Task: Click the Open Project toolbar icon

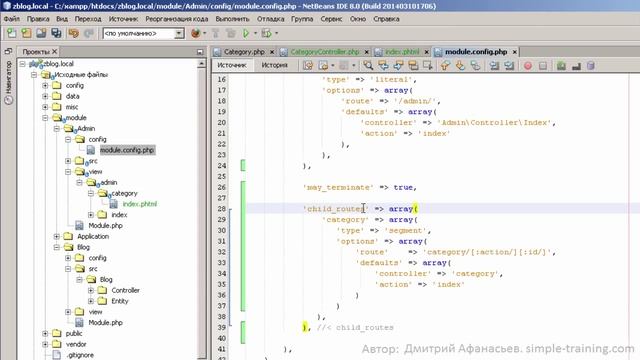Action: tap(41, 33)
